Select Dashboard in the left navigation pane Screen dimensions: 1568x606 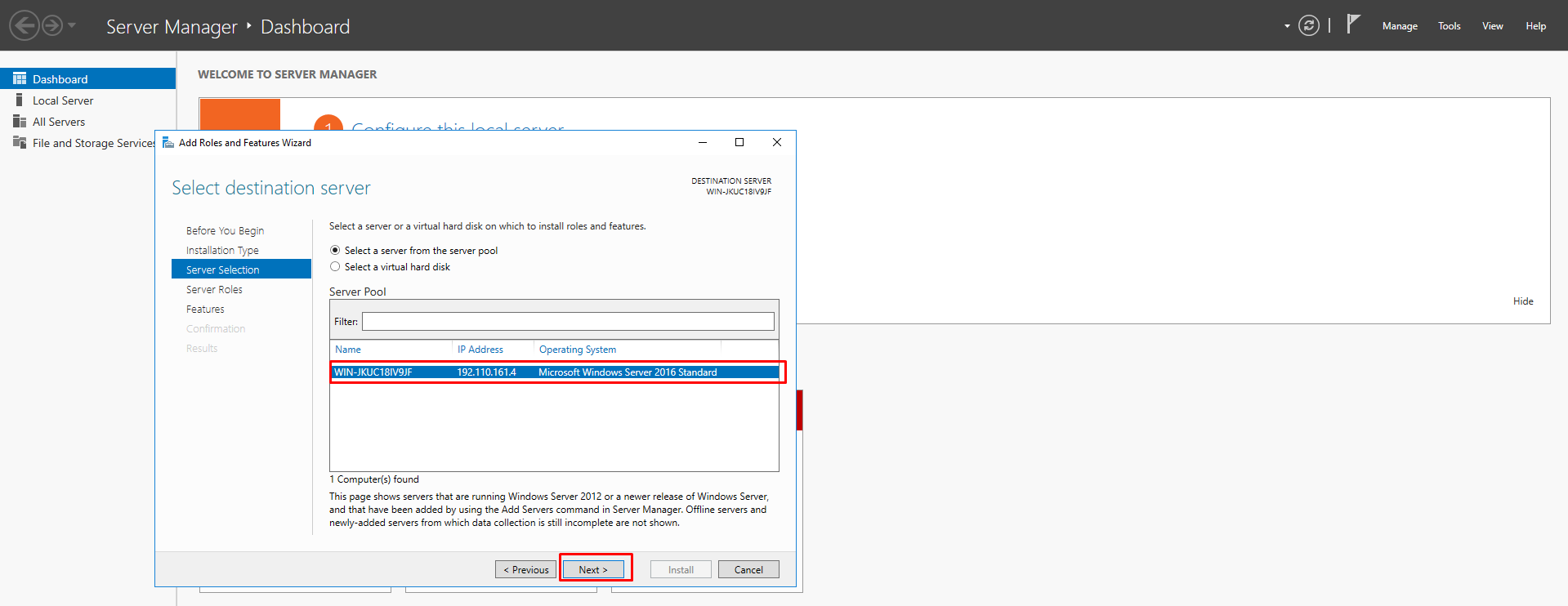tap(87, 78)
